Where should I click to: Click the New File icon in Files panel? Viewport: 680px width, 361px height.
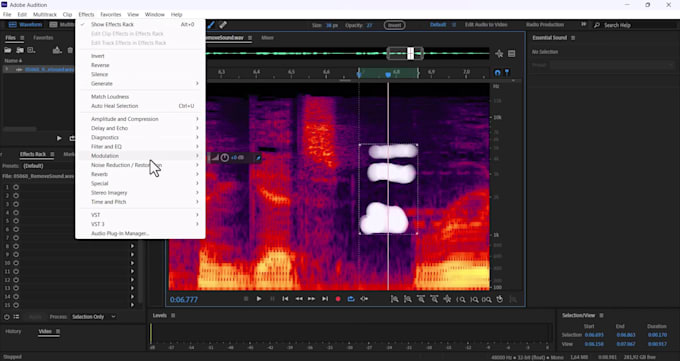coord(31,51)
